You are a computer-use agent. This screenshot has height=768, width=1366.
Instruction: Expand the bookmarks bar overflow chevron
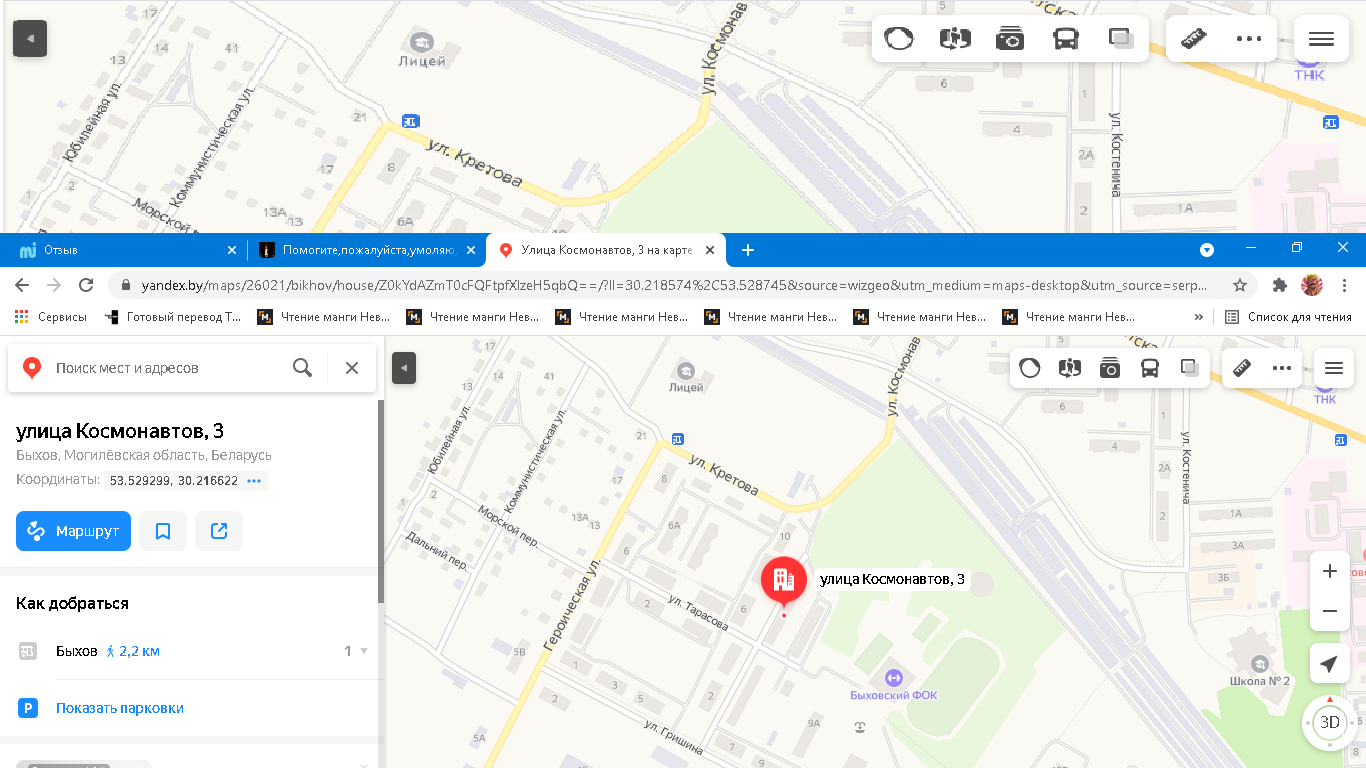[x=1199, y=317]
